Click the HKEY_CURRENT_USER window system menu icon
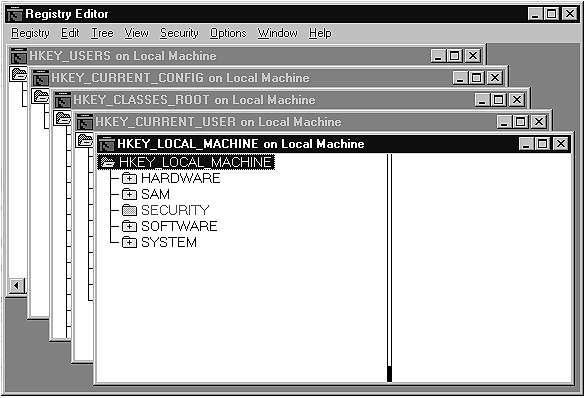 point(85,122)
